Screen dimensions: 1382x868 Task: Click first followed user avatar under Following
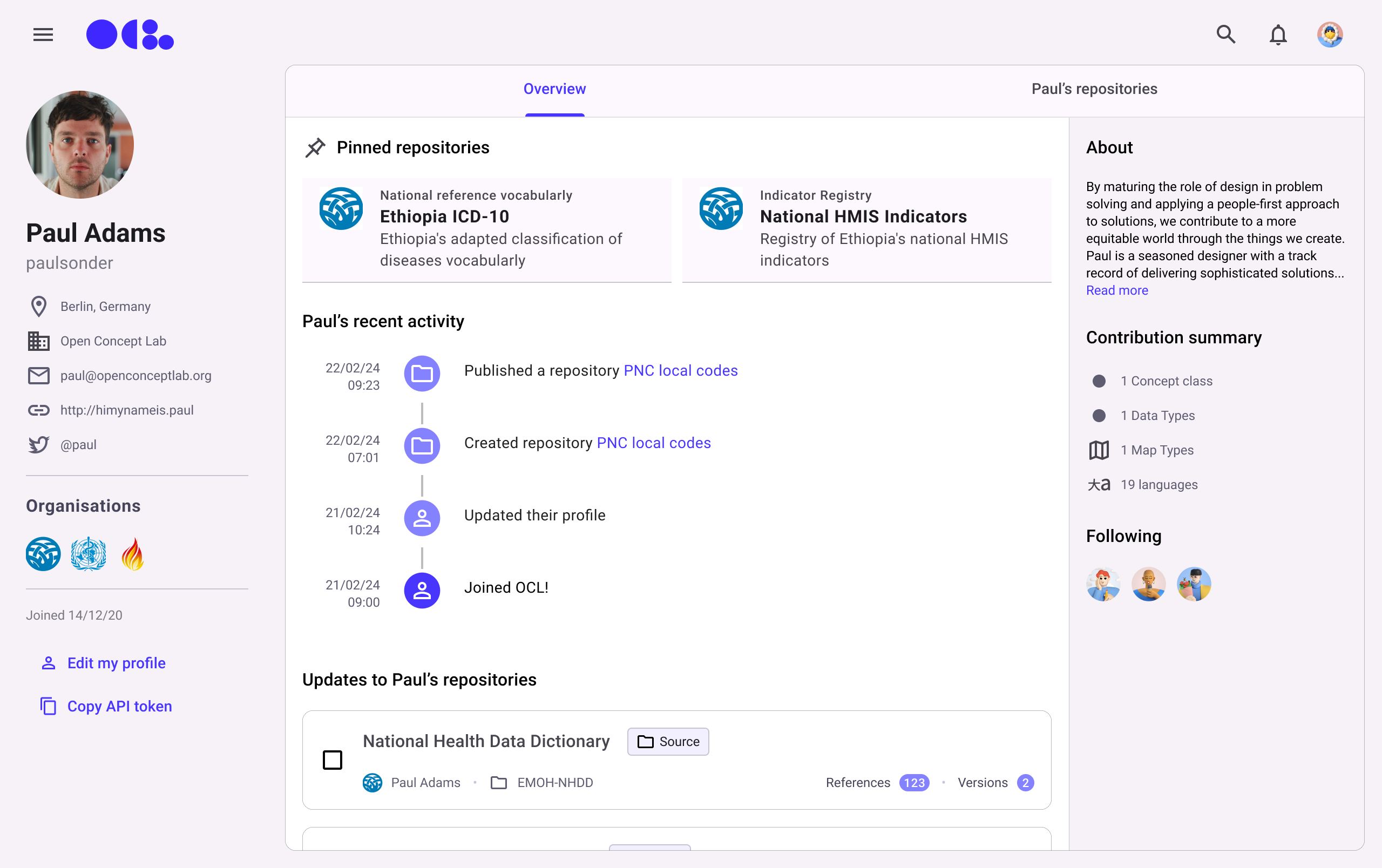(x=1103, y=585)
